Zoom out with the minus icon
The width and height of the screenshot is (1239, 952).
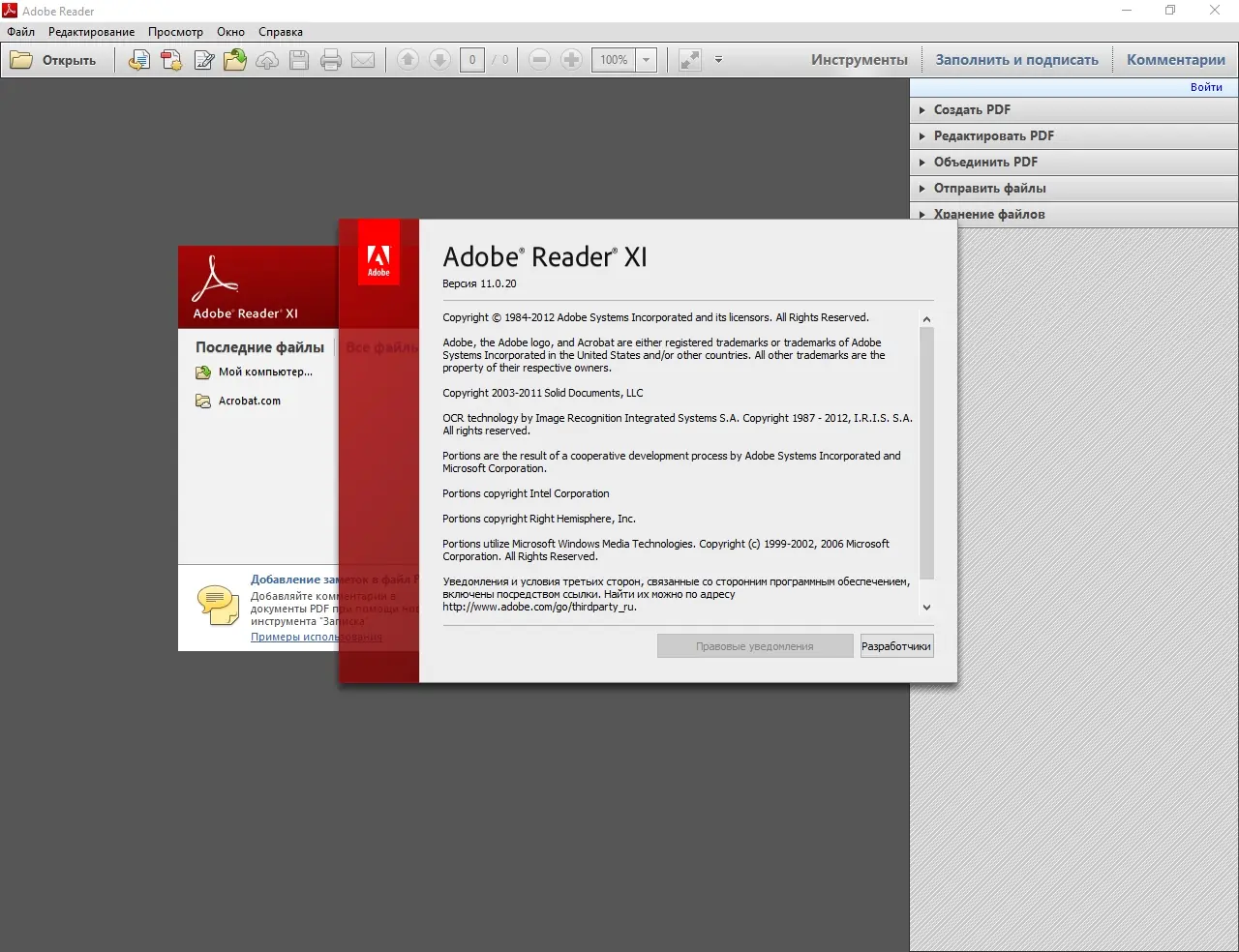539,59
